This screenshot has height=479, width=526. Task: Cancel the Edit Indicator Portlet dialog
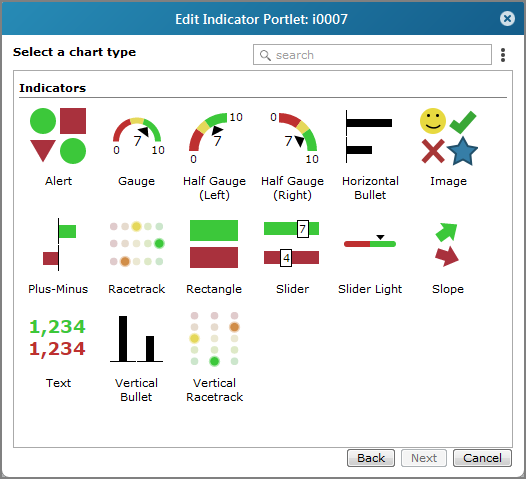(x=482, y=458)
